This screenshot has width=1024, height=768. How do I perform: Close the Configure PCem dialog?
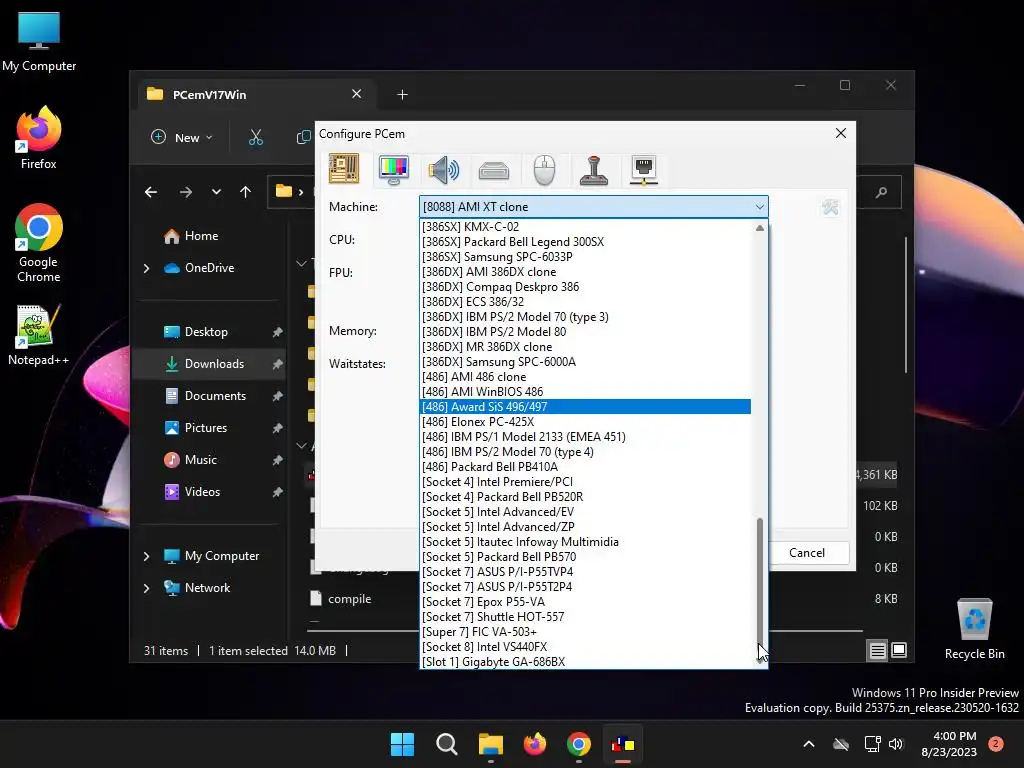840,133
